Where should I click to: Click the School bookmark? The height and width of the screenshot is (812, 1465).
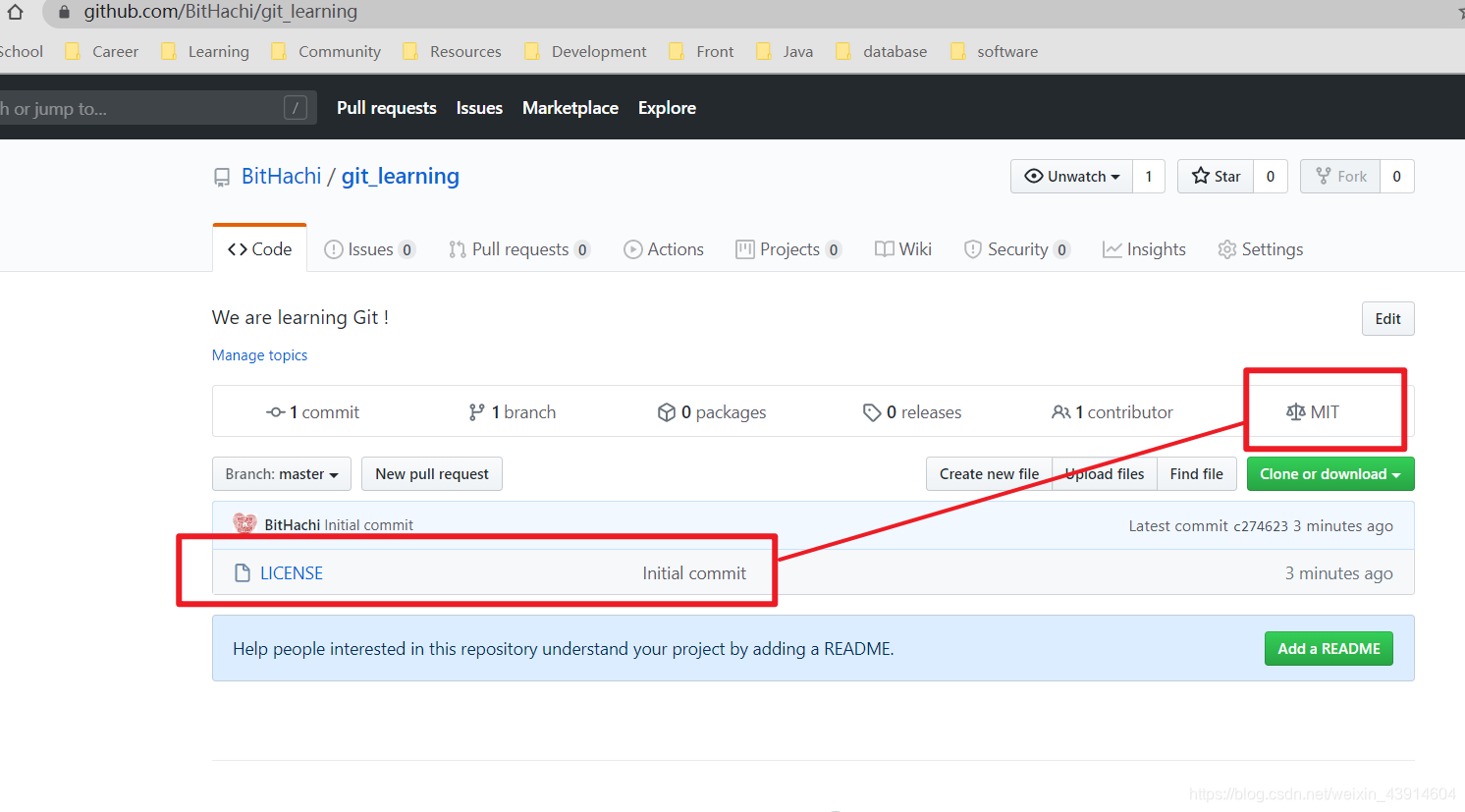[22, 52]
